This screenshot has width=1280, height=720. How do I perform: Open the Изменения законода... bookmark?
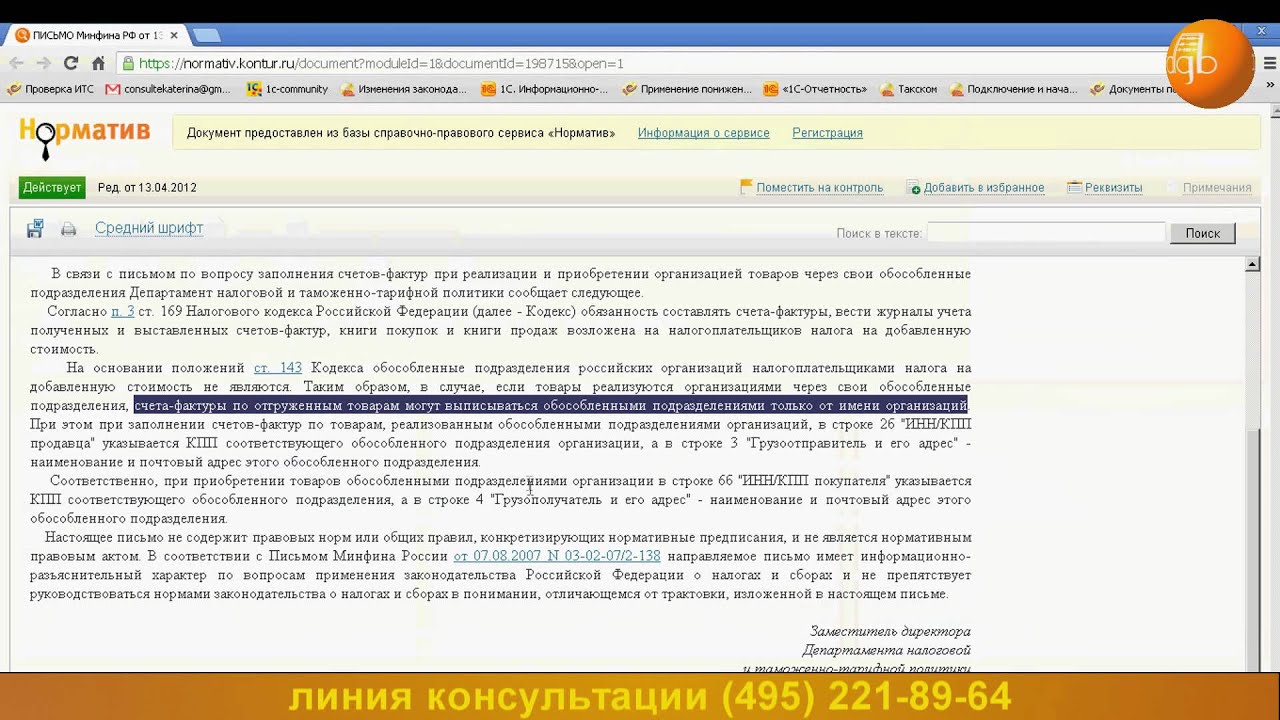(404, 89)
